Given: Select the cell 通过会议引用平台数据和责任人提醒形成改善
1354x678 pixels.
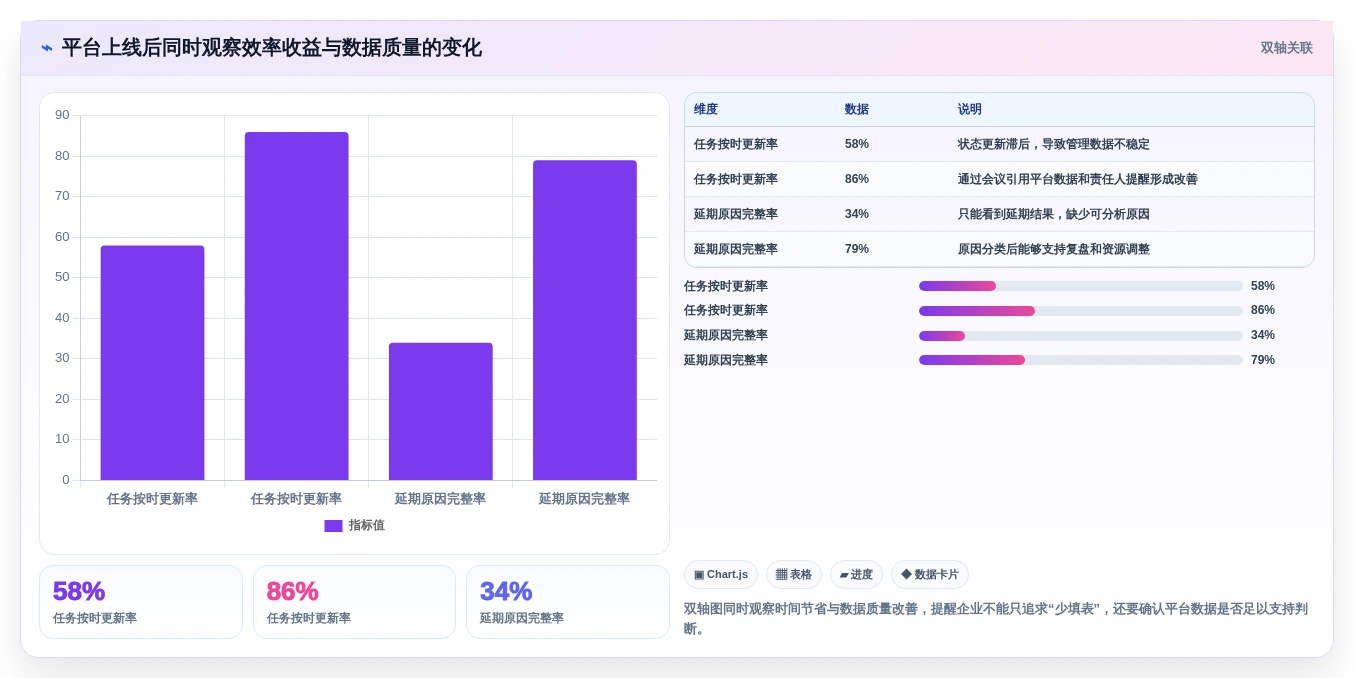Looking at the screenshot, I should tap(1078, 179).
